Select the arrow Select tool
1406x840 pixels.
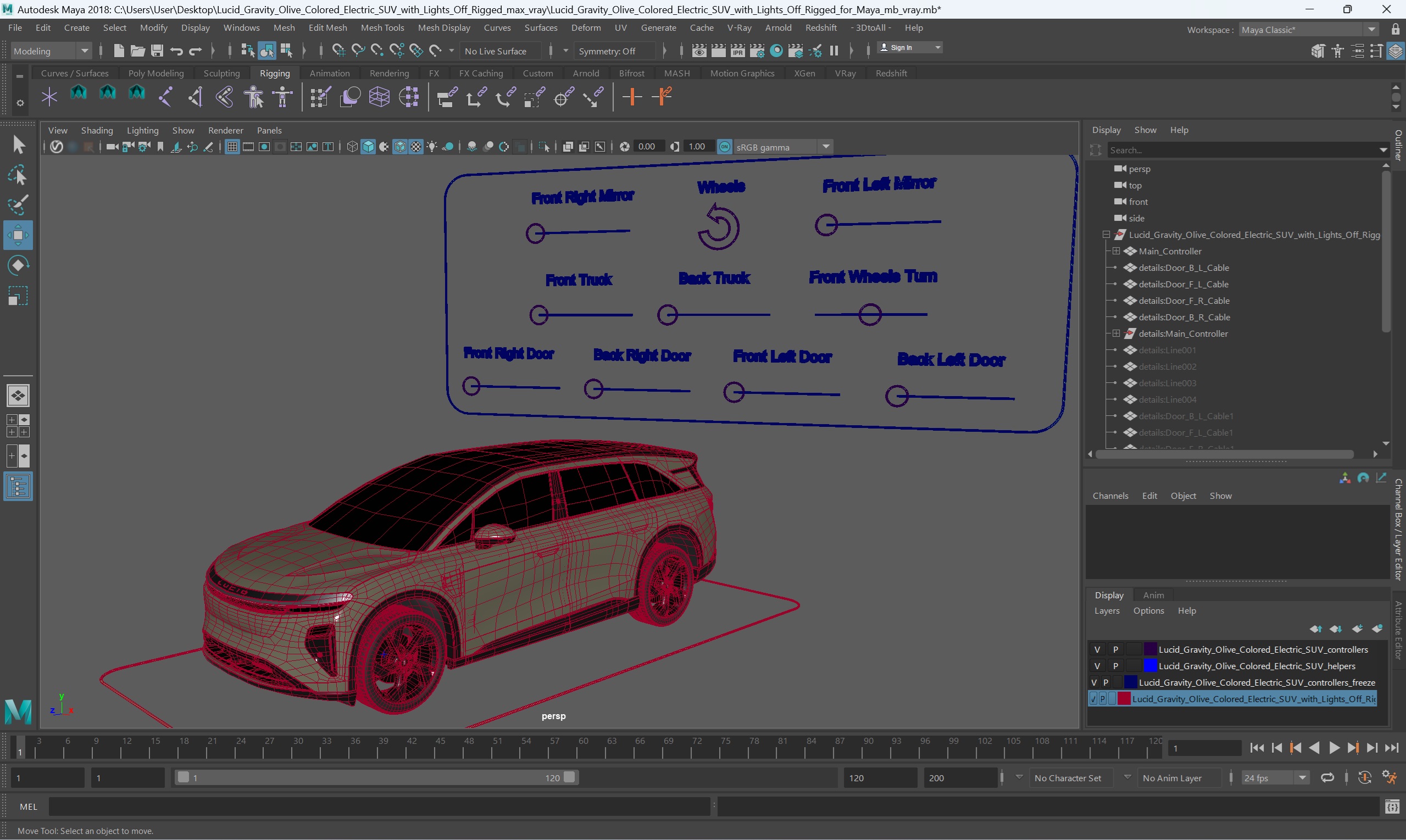18,145
